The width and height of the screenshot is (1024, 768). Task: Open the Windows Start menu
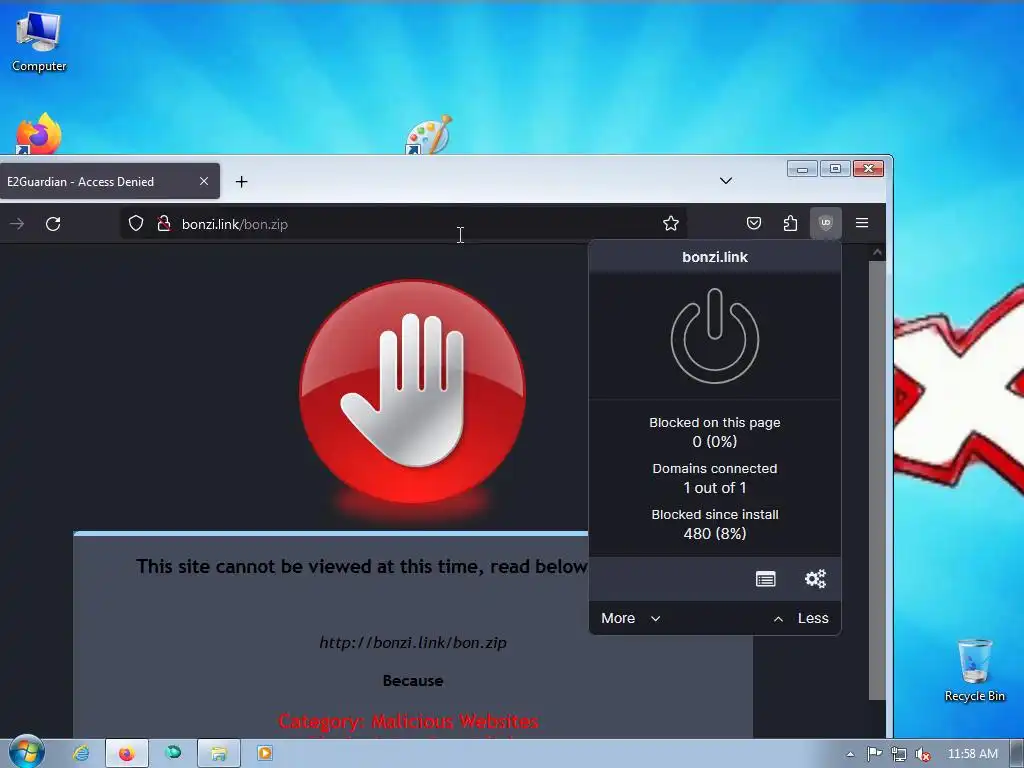click(27, 752)
